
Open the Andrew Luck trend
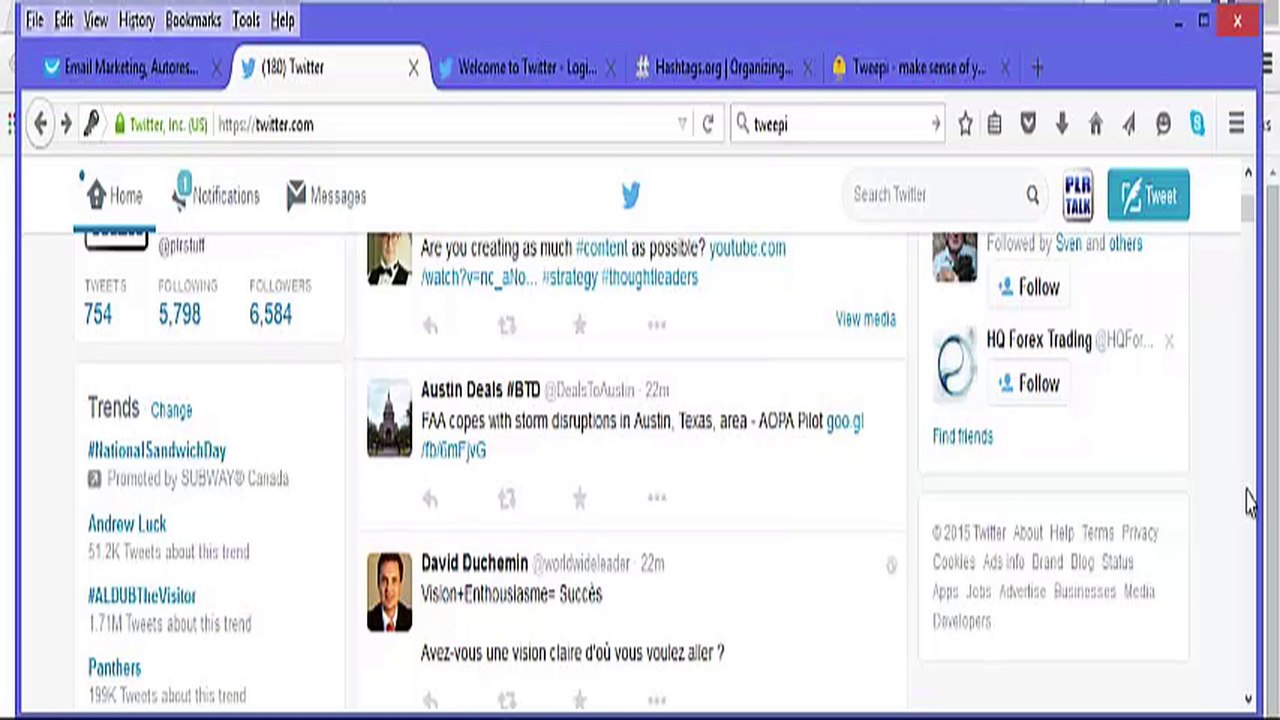point(127,524)
